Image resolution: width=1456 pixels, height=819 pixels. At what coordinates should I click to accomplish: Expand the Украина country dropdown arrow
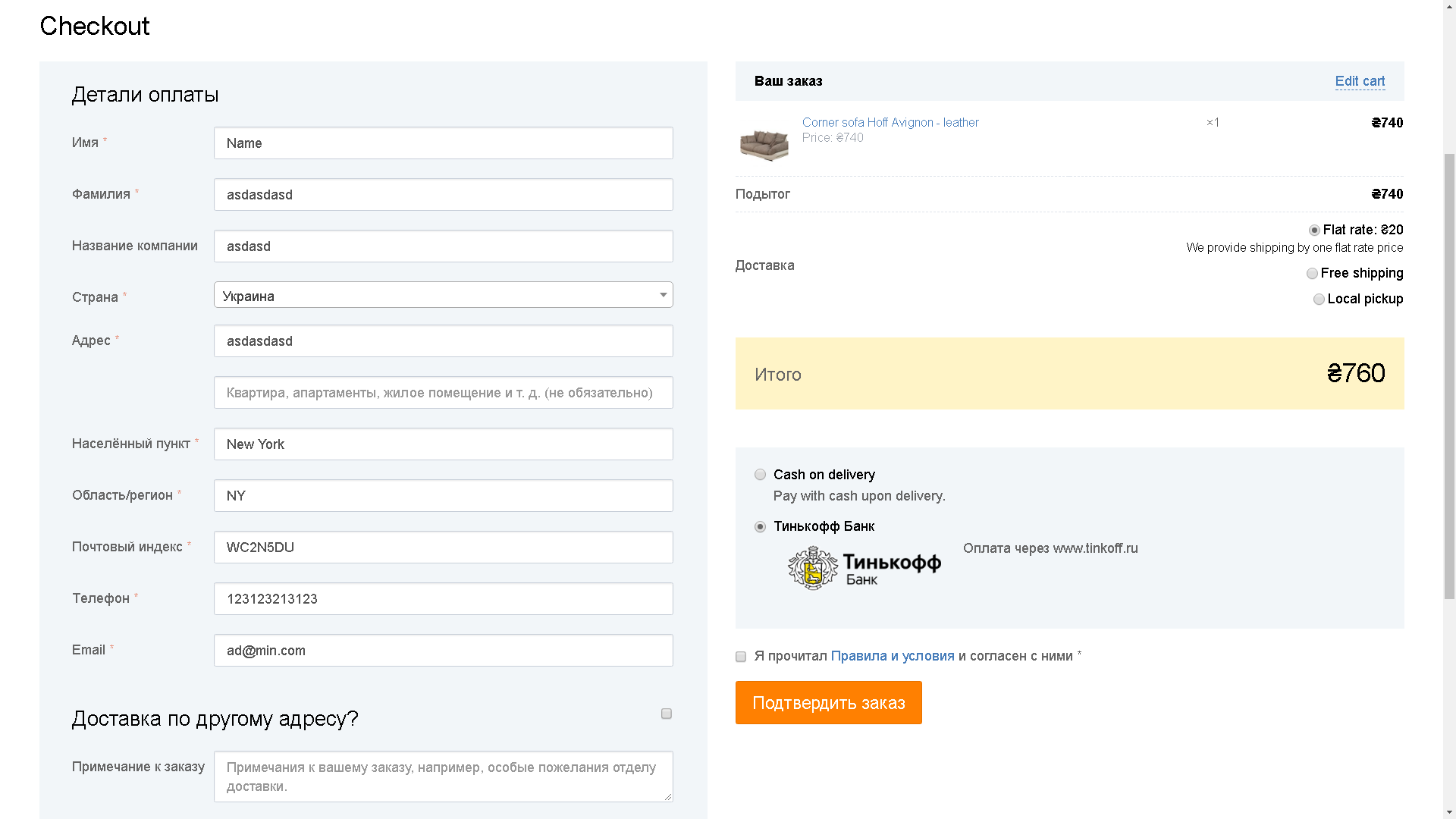click(x=663, y=295)
